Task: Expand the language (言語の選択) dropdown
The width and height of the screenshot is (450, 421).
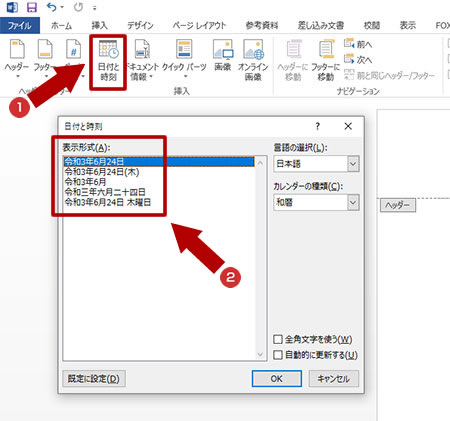Action: (x=353, y=164)
